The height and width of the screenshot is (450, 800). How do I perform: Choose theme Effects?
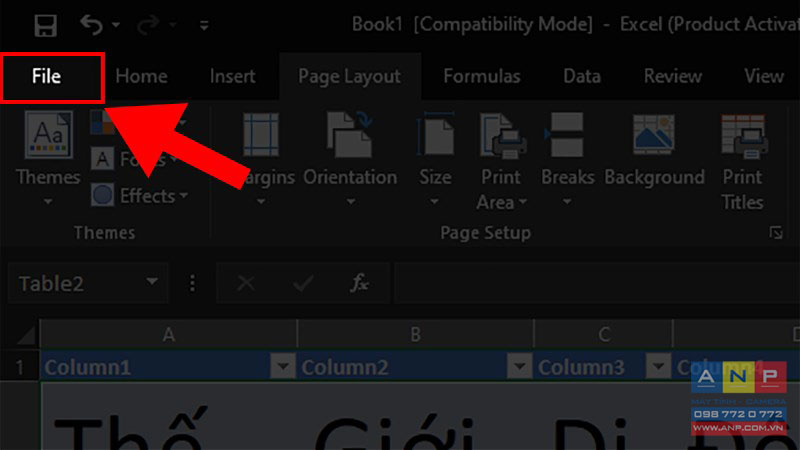[x=139, y=195]
